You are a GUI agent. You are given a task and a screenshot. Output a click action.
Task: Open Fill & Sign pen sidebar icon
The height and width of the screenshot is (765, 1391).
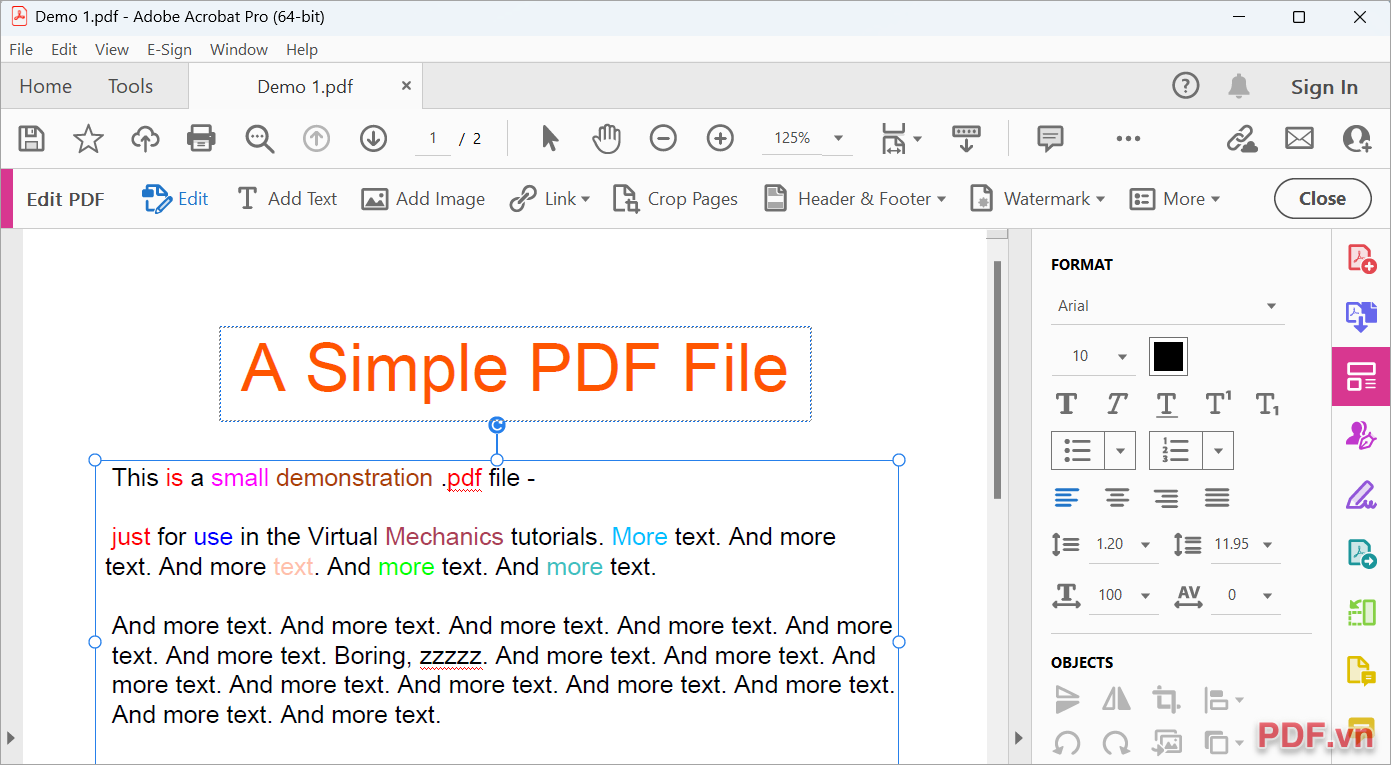[x=1361, y=494]
